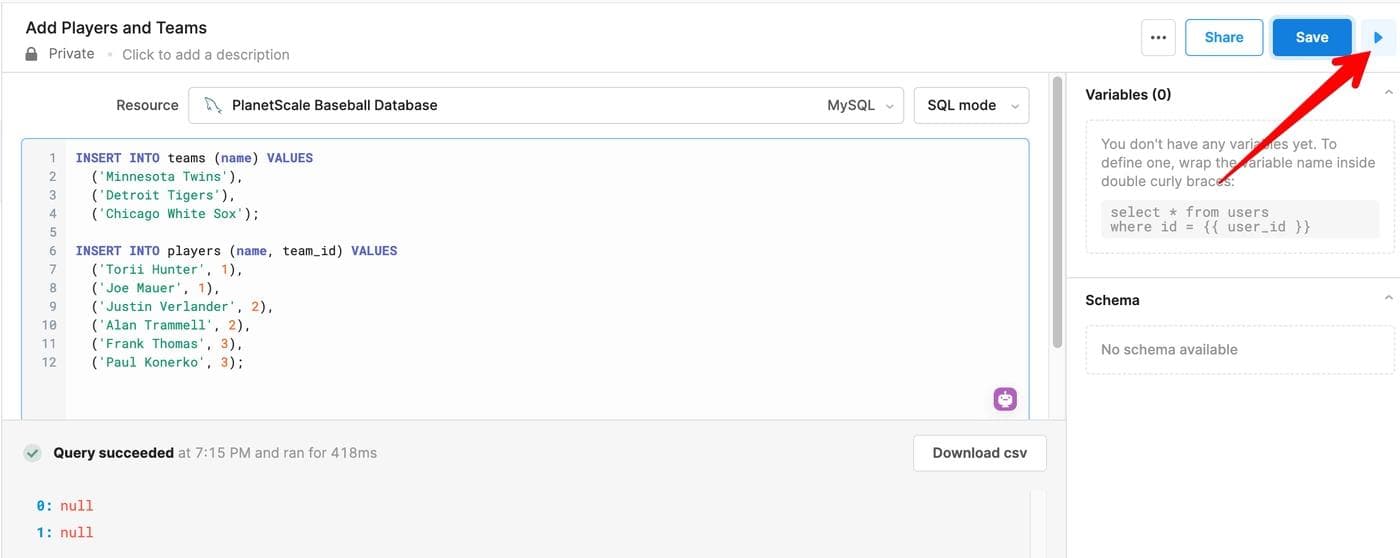This screenshot has width=1400, height=558.
Task: Download results as csv
Action: 979,453
